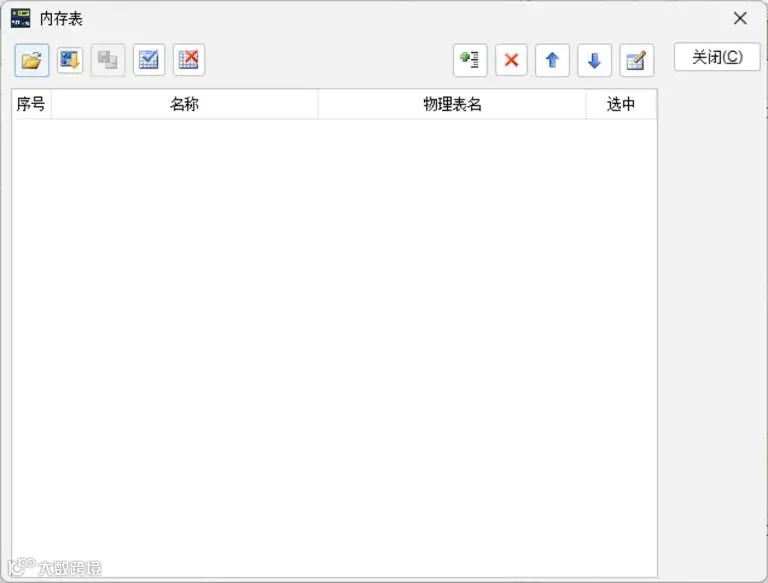
Task: Click the 关闭(C) button
Action: pos(717,57)
